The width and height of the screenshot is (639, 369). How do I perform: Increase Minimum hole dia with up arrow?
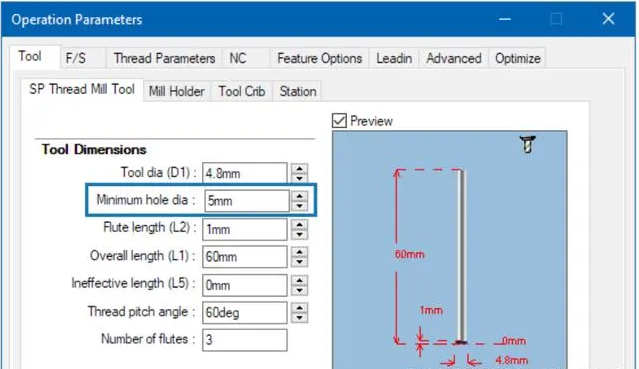click(300, 196)
